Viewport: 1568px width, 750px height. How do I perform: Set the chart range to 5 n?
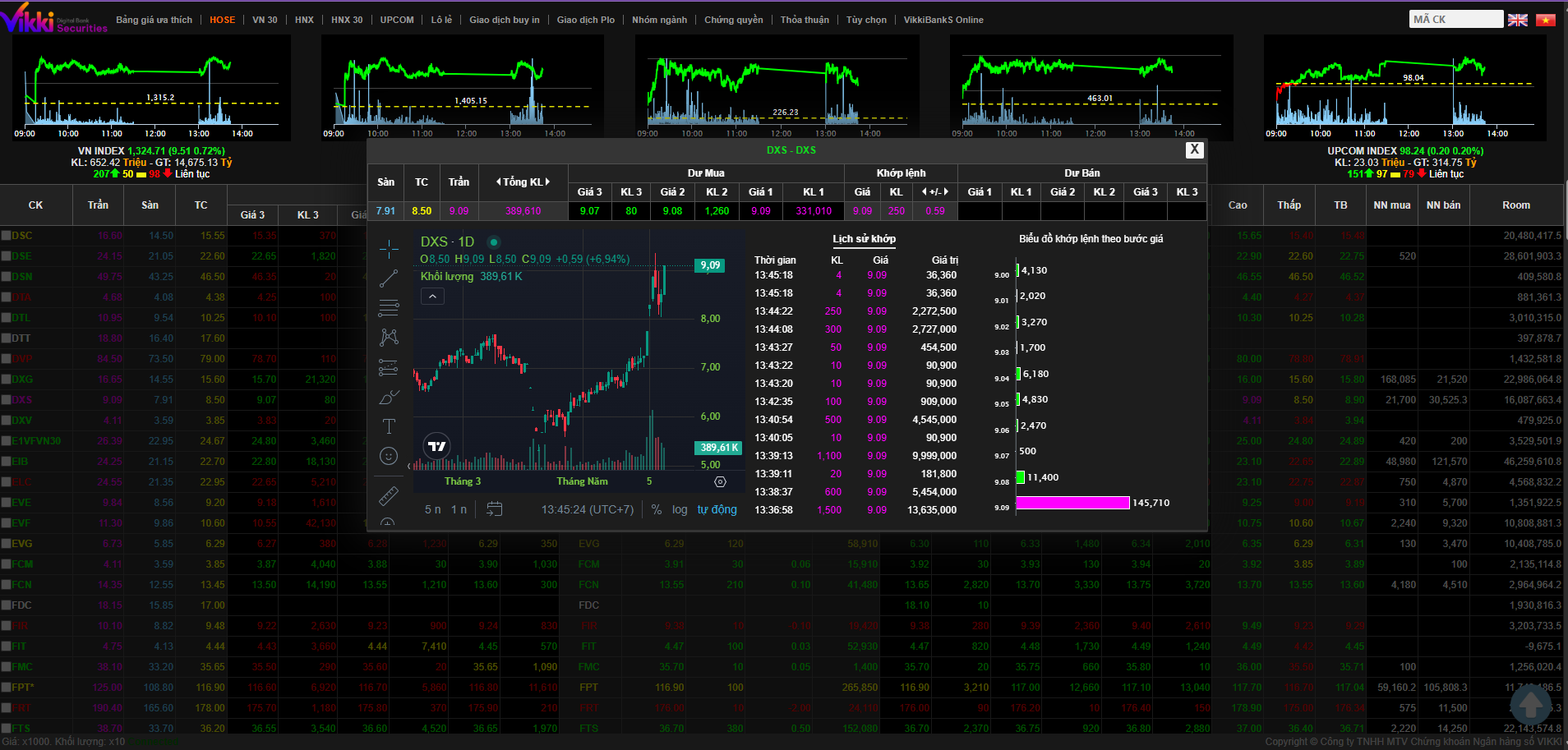point(433,509)
